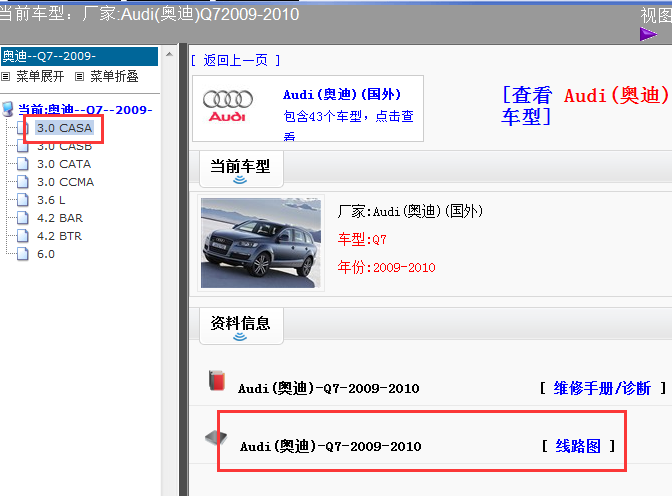Click Audi(奥迪)-Q7-2009-2010 in repair manual row

[x=329, y=388]
